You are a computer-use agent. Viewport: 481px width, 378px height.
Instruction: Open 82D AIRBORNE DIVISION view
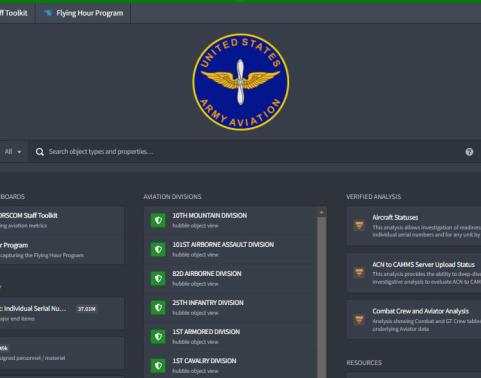230,278
